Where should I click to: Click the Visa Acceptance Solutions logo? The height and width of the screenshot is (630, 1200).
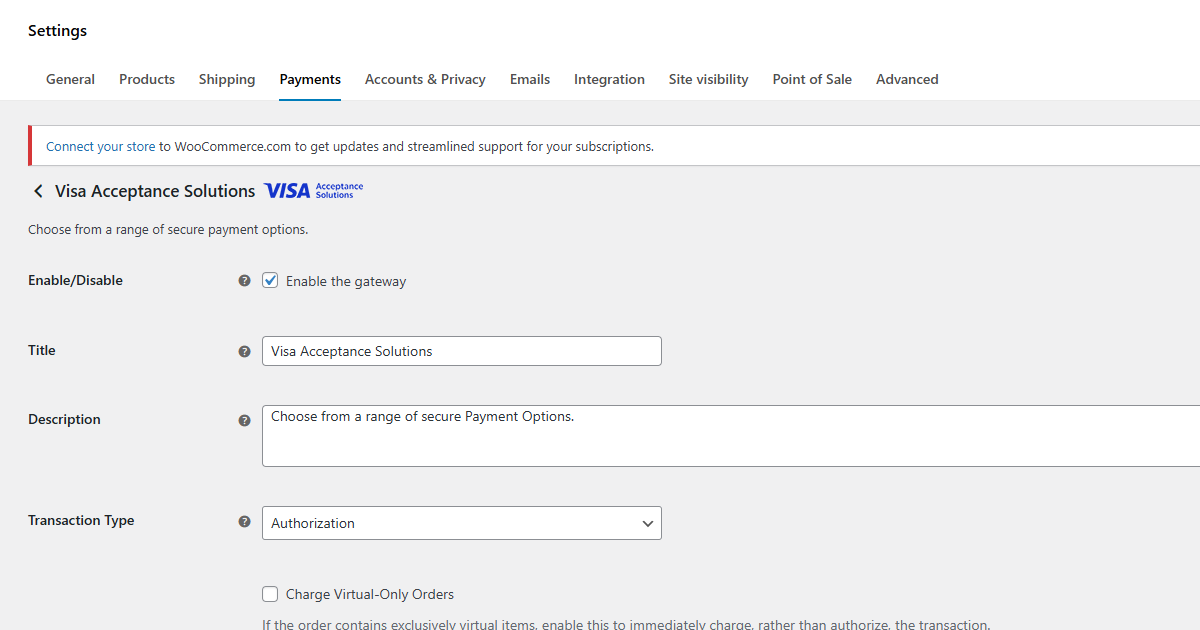click(313, 190)
